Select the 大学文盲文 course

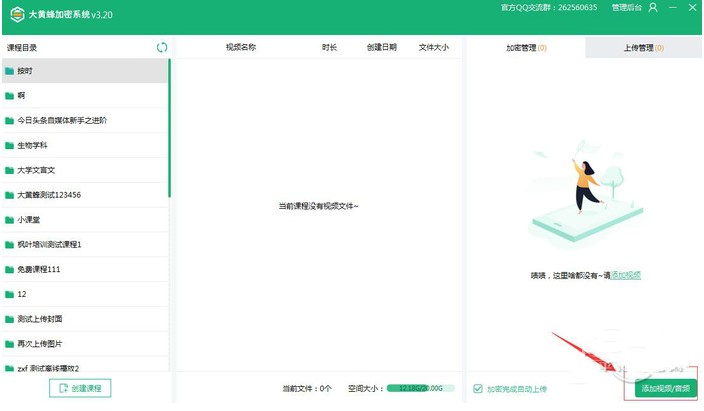pos(85,170)
